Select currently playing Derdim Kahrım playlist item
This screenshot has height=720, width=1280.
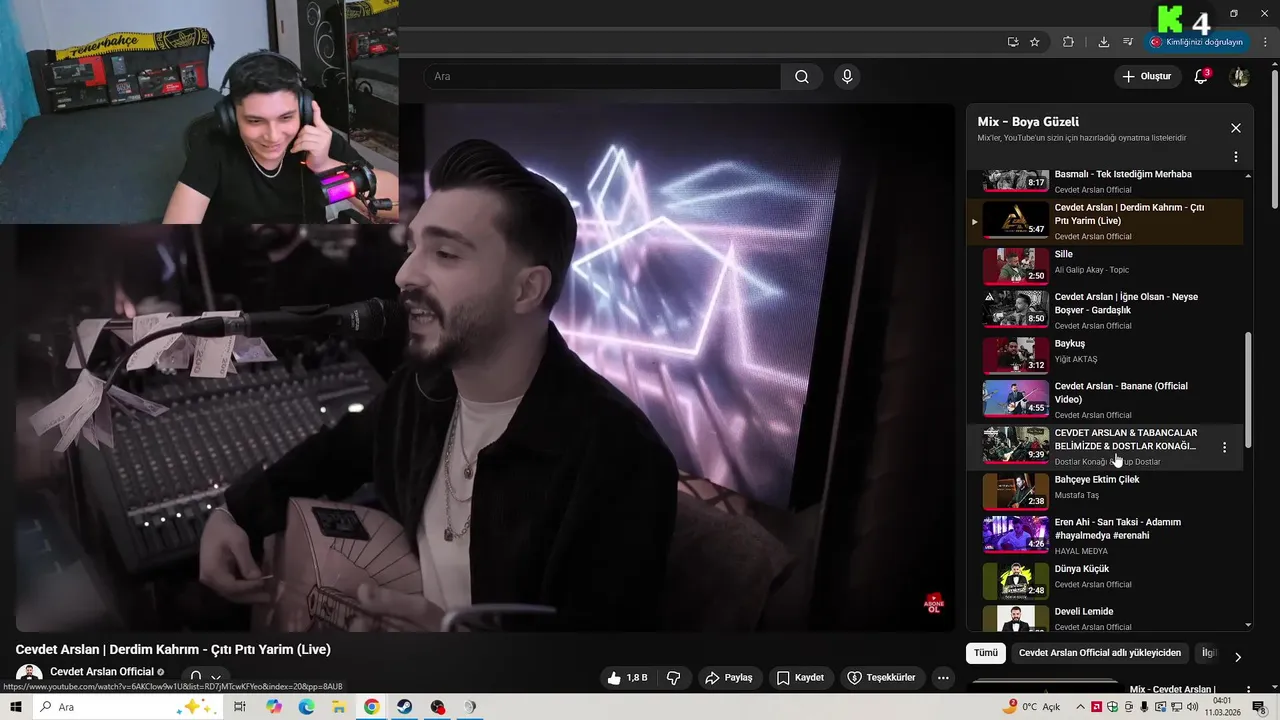point(1105,220)
